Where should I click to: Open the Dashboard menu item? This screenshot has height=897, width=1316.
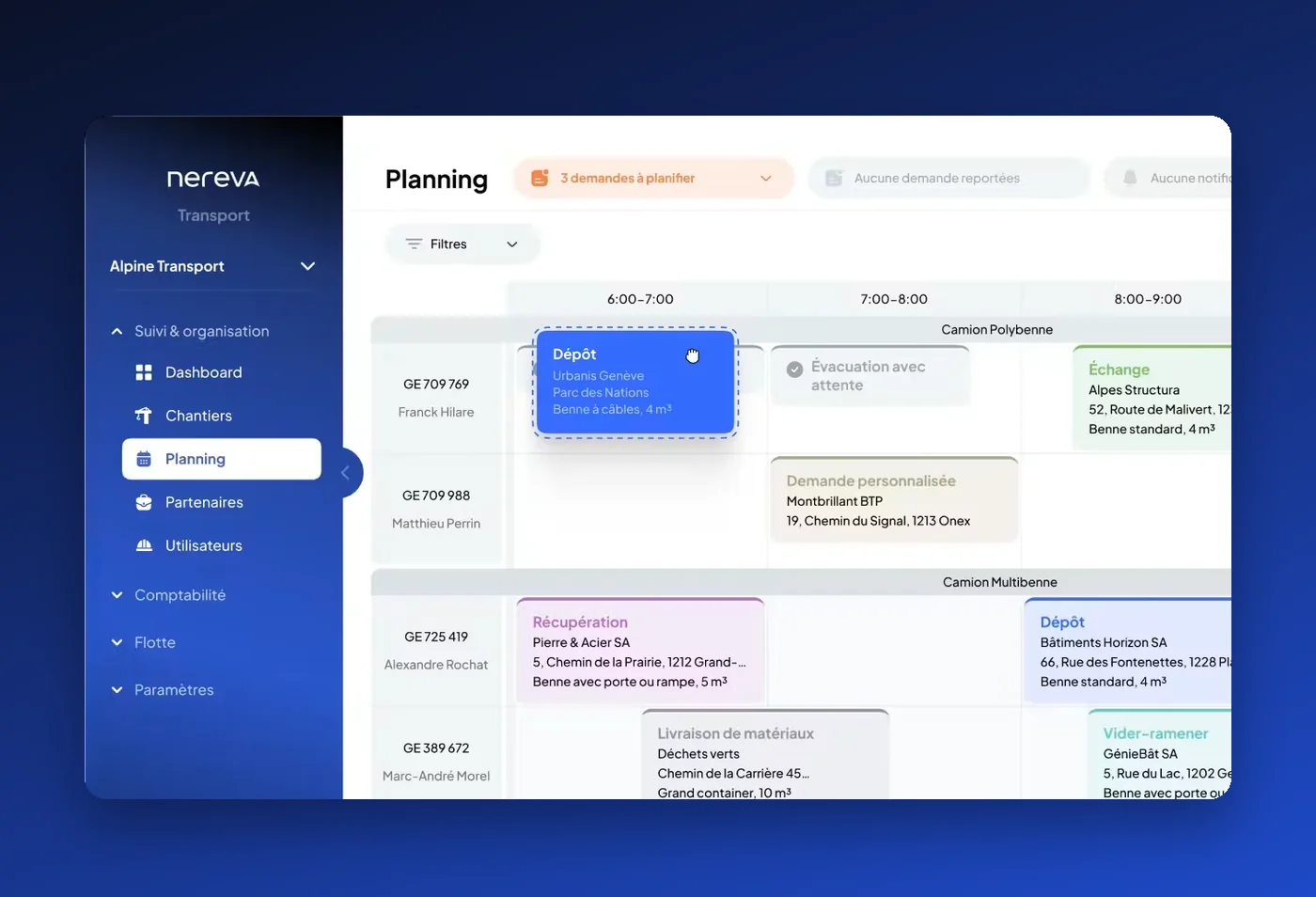click(222, 372)
